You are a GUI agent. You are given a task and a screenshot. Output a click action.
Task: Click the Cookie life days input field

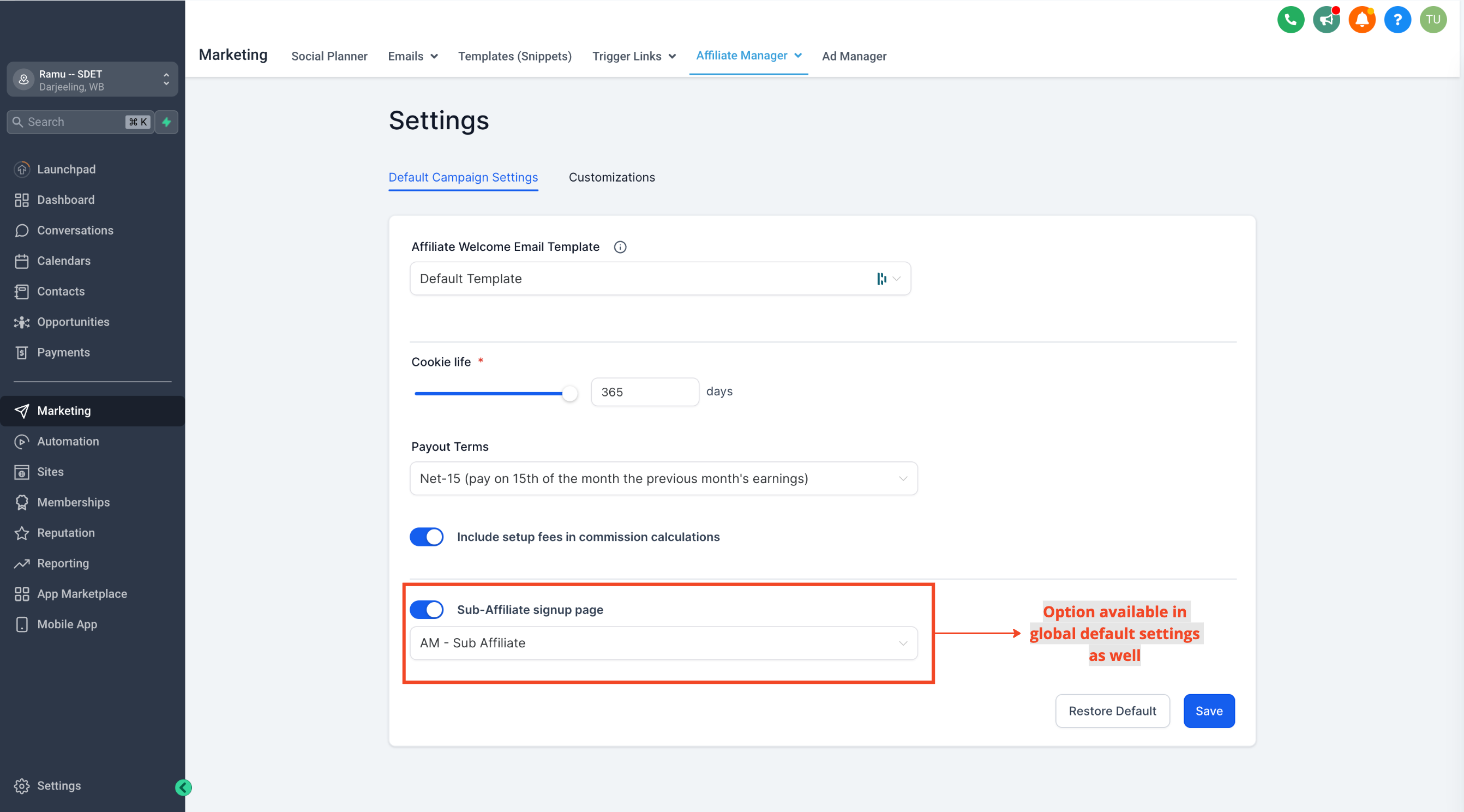pyautogui.click(x=645, y=392)
